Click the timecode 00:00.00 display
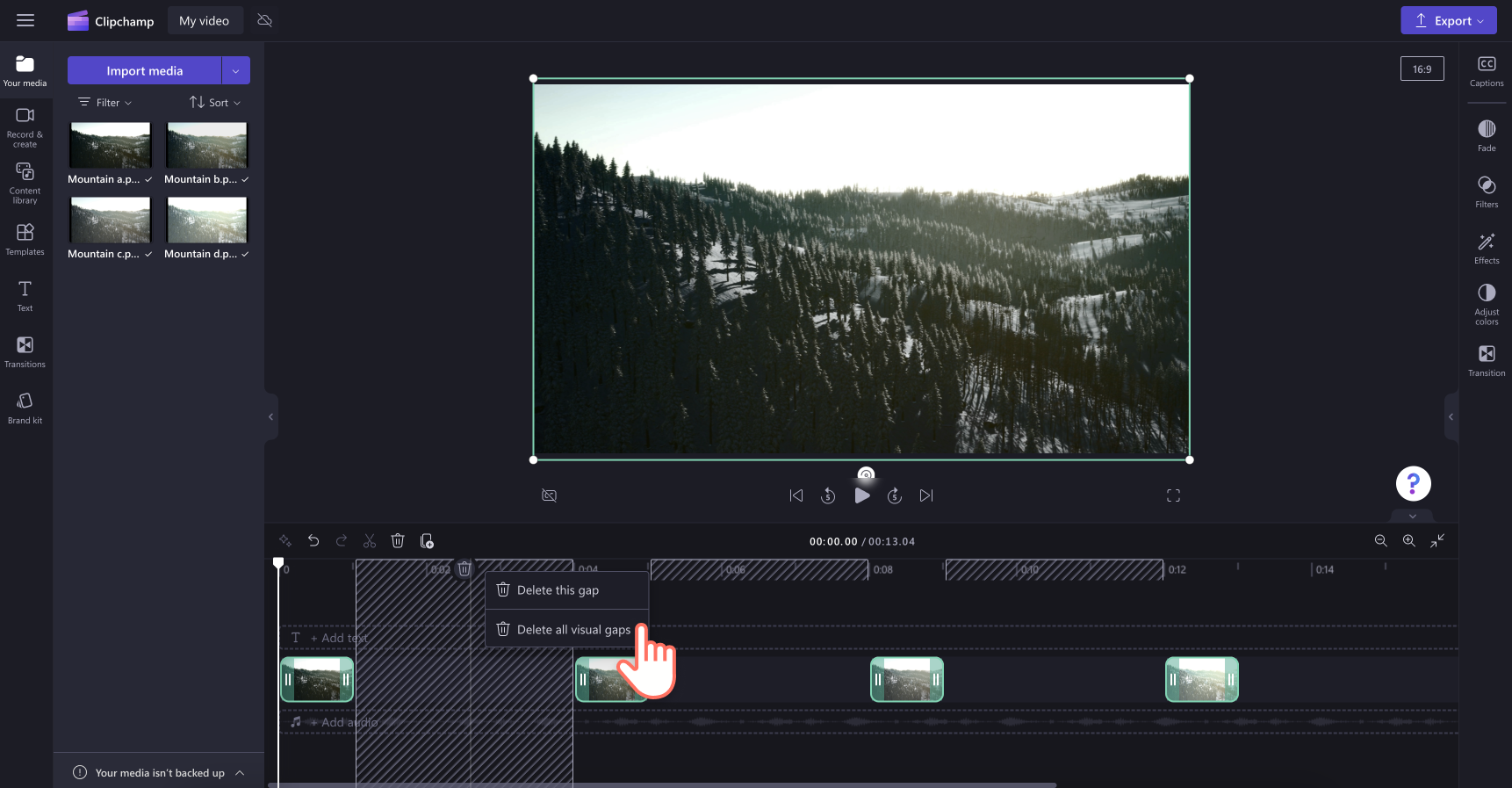This screenshot has width=1512, height=788. click(x=833, y=542)
